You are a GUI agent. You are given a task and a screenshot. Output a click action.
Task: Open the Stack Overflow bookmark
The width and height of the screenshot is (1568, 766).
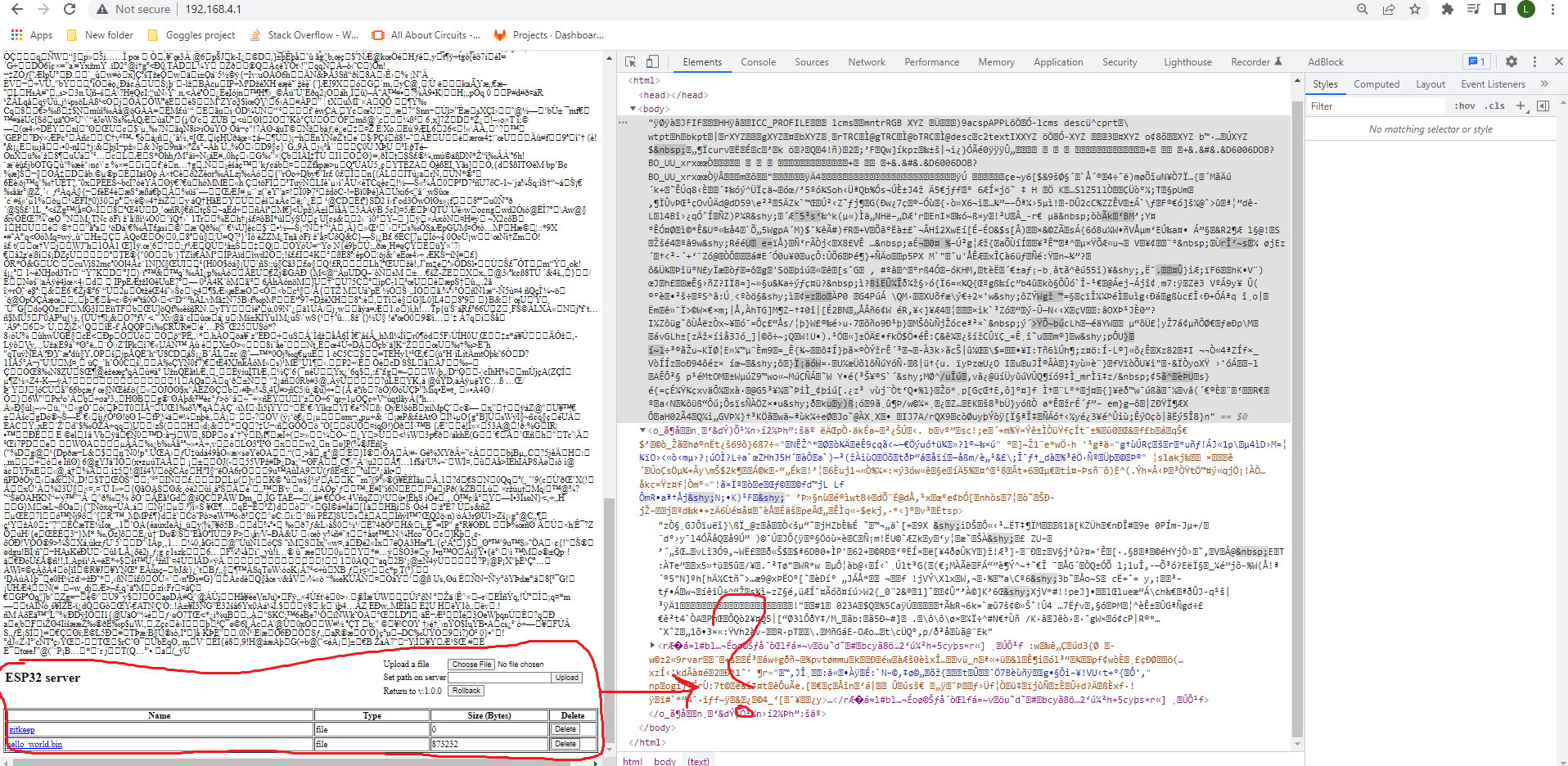(x=304, y=35)
